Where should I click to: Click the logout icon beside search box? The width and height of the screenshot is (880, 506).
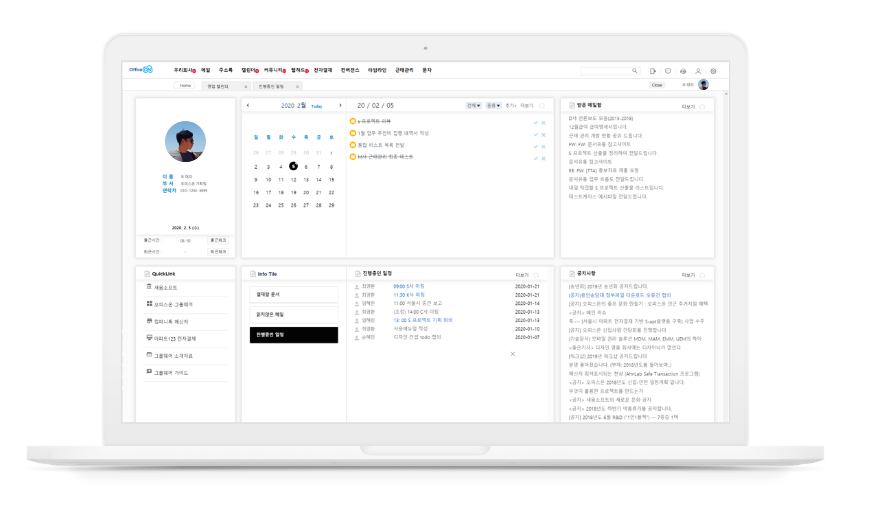pyautogui.click(x=653, y=71)
